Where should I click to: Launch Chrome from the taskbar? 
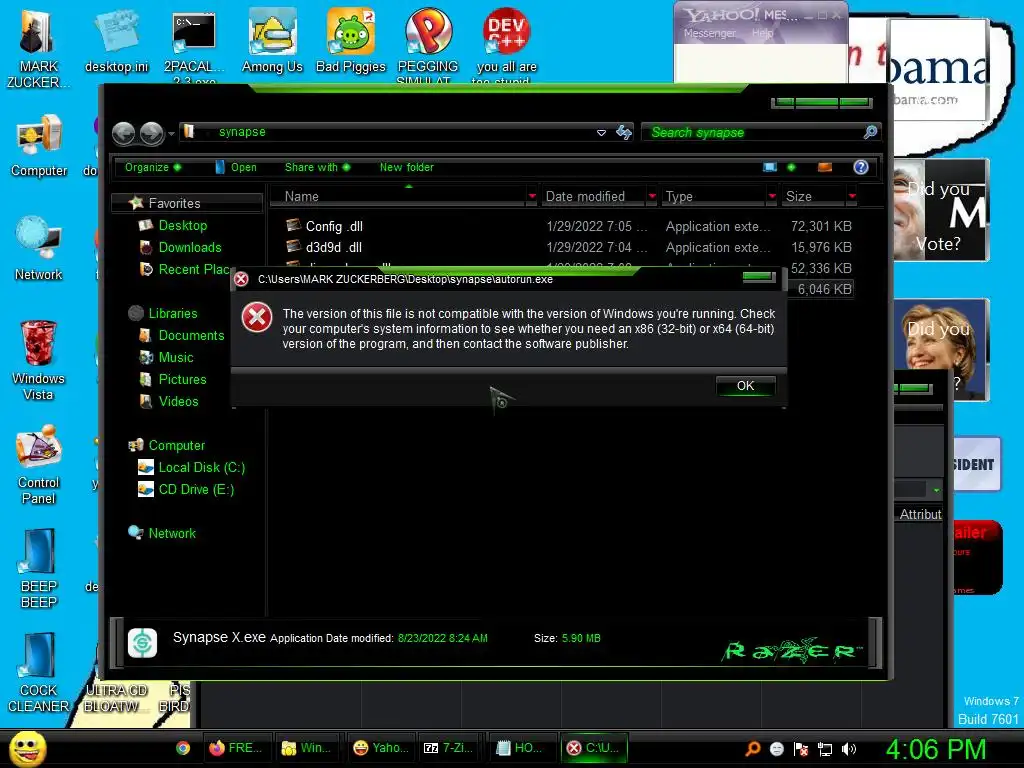(183, 748)
